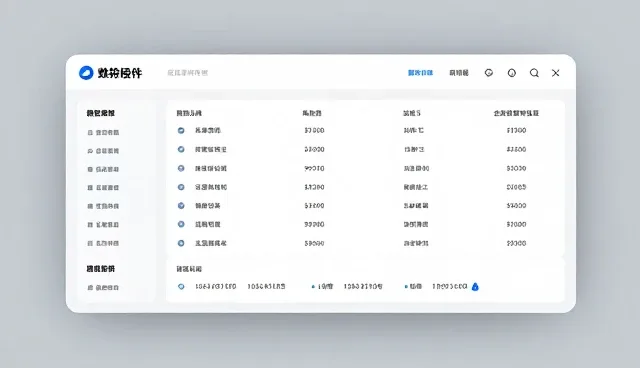This screenshot has width=640, height=368.
Task: Click the circle icon in the fourth table row
Action: (181, 187)
